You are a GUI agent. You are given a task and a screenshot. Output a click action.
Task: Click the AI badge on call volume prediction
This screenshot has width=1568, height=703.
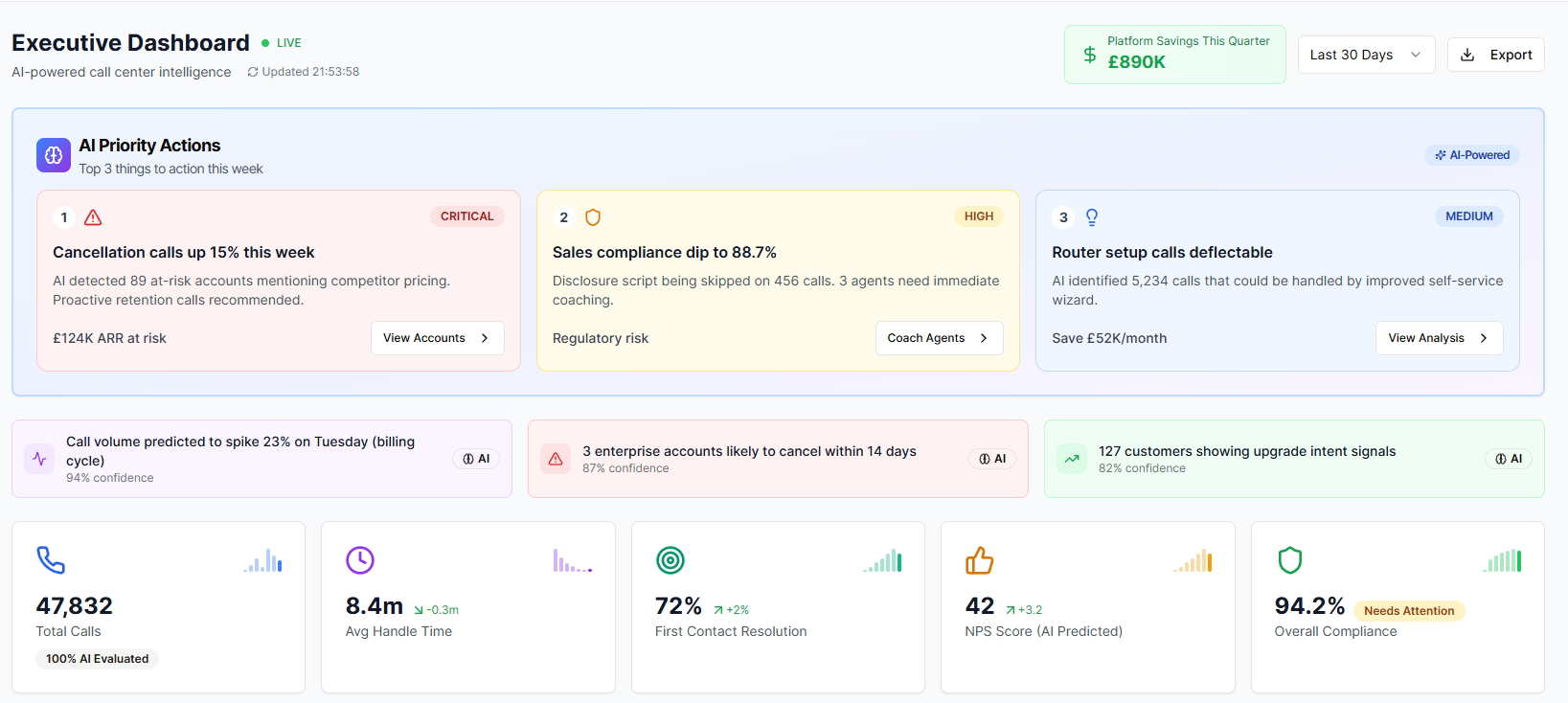[x=476, y=459]
